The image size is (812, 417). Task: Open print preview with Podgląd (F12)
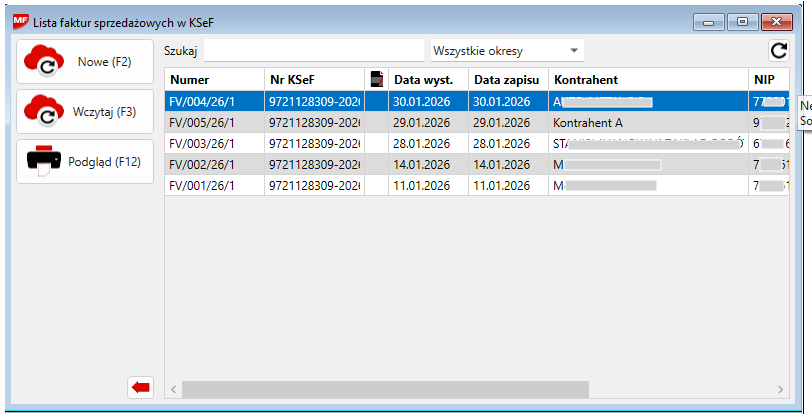(x=85, y=162)
